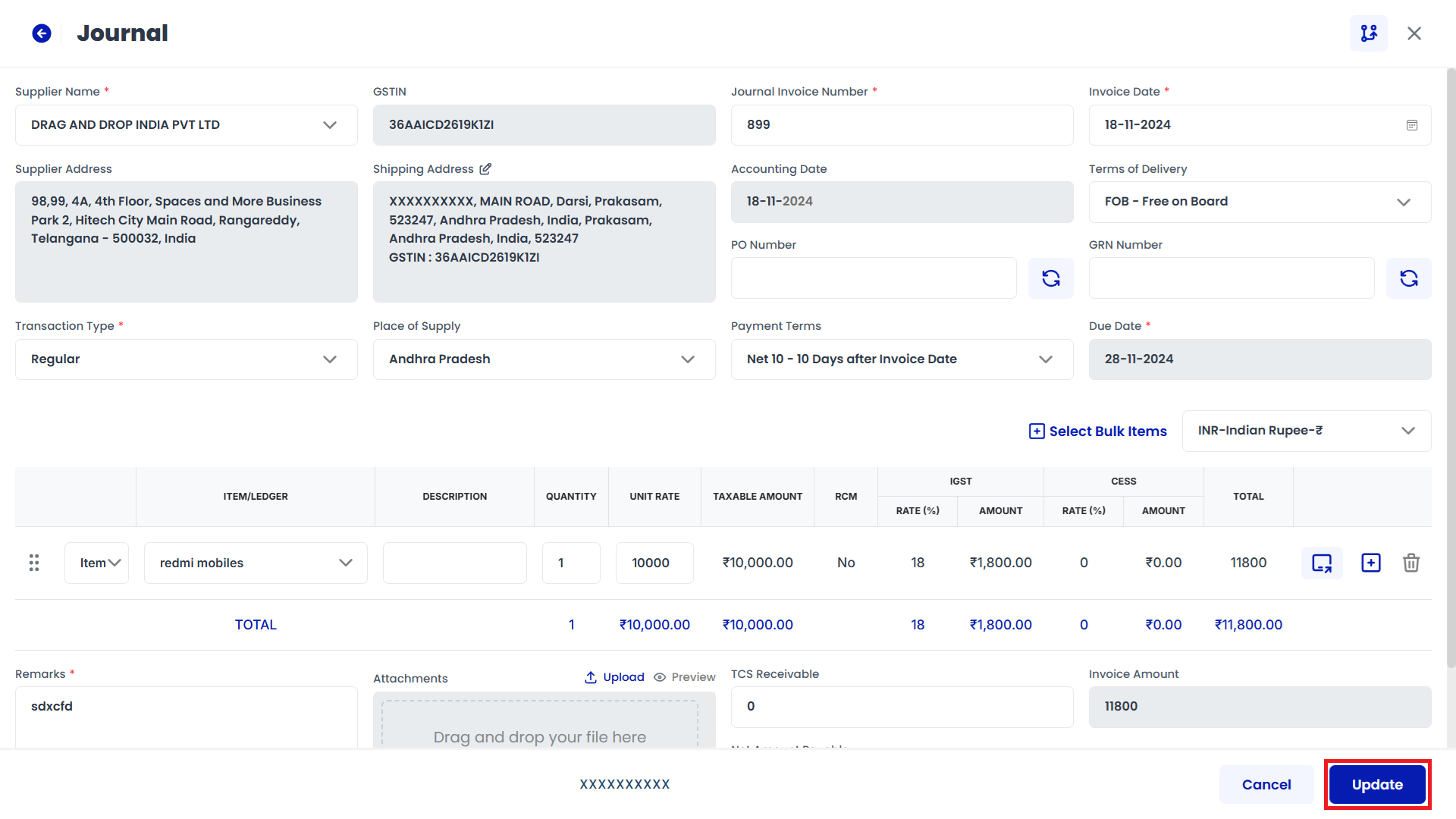
Task: Click the Cancel button
Action: point(1266,784)
